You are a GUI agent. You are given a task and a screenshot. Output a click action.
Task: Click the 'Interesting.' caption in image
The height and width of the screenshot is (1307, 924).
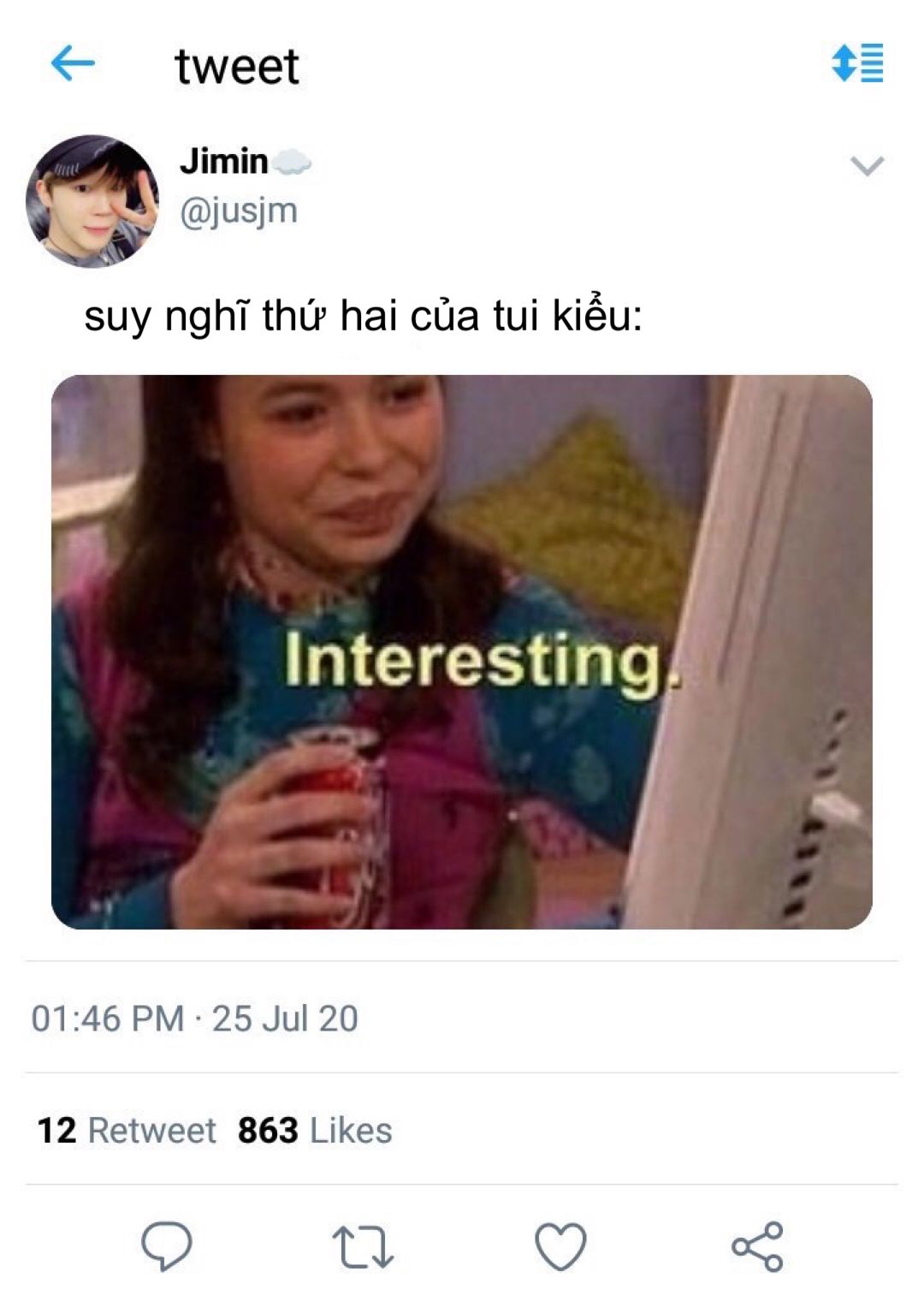tap(483, 663)
